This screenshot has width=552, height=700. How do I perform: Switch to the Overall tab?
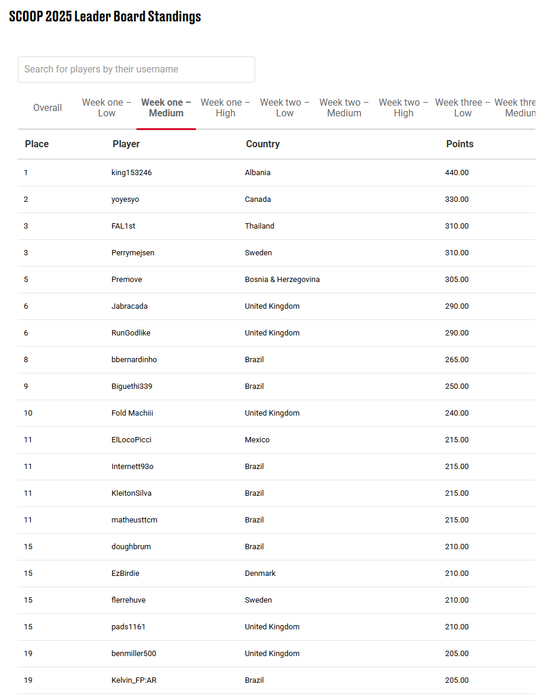pos(47,108)
